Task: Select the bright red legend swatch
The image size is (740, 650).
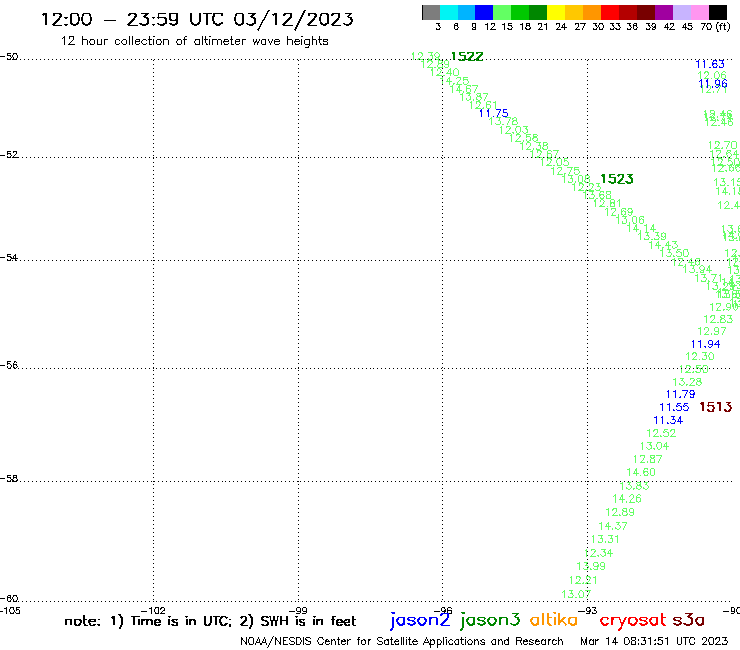Action: tap(609, 12)
